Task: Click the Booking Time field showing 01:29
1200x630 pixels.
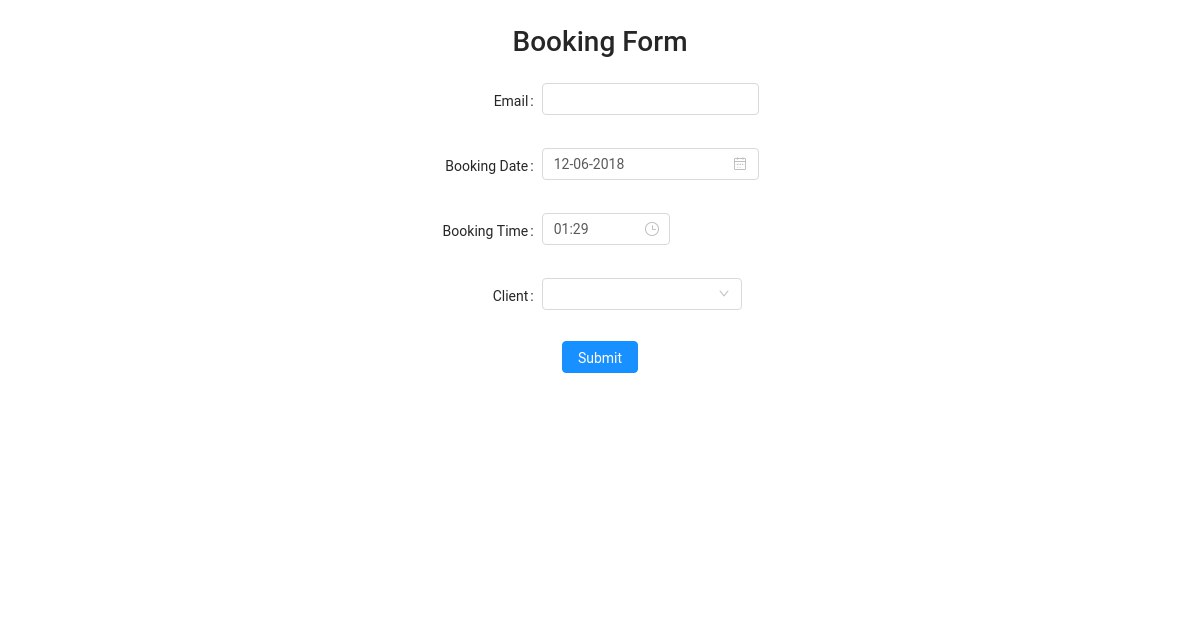Action: pyautogui.click(x=606, y=229)
